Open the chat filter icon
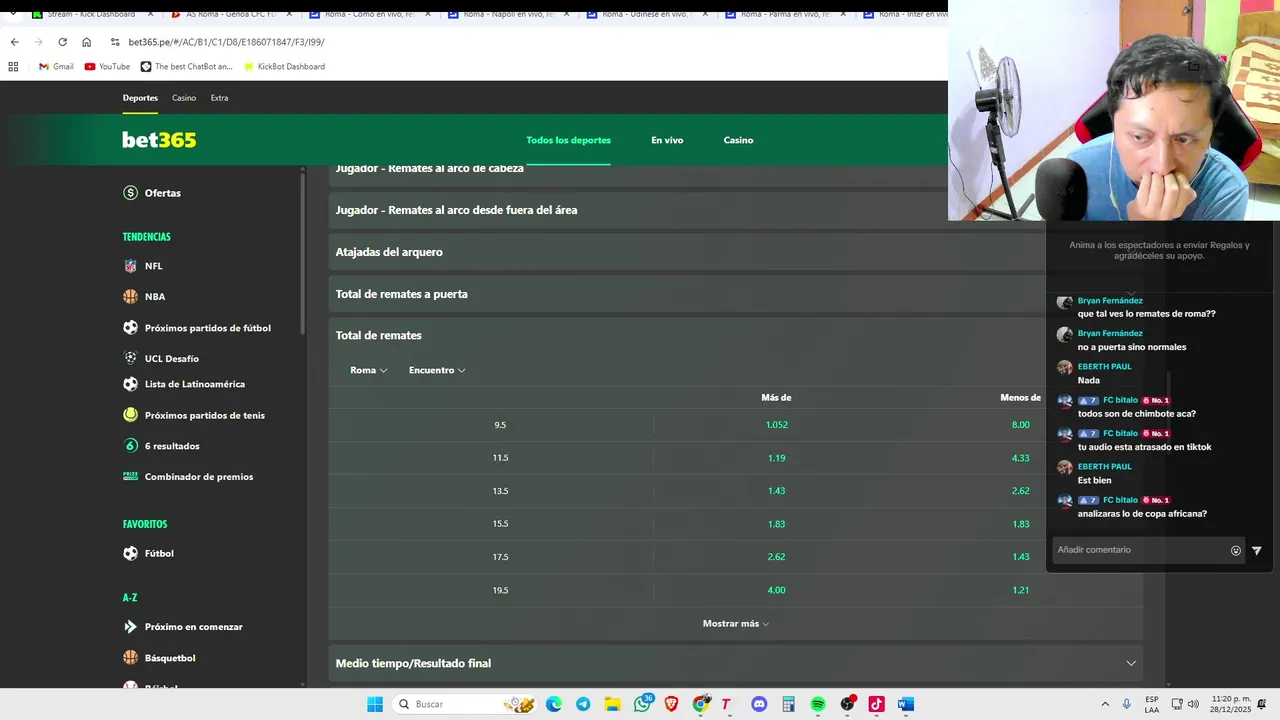Viewport: 1280px width, 720px height. [1257, 550]
